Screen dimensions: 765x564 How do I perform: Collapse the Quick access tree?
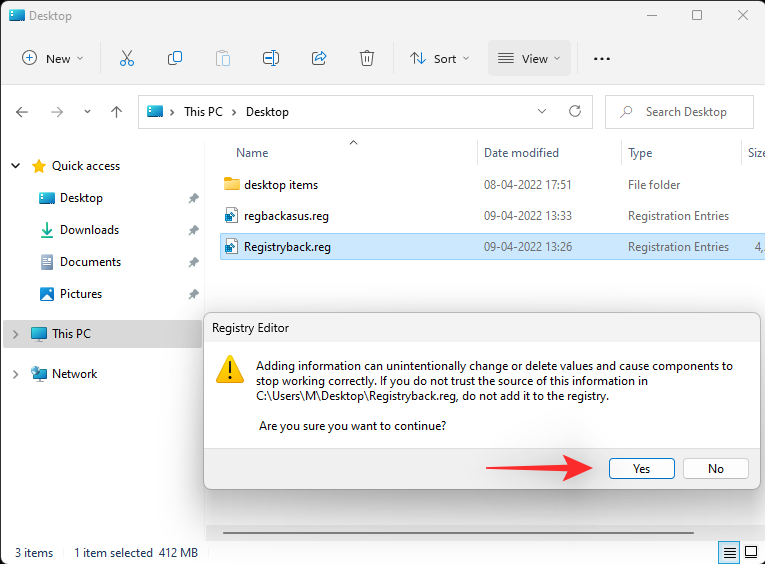point(16,166)
